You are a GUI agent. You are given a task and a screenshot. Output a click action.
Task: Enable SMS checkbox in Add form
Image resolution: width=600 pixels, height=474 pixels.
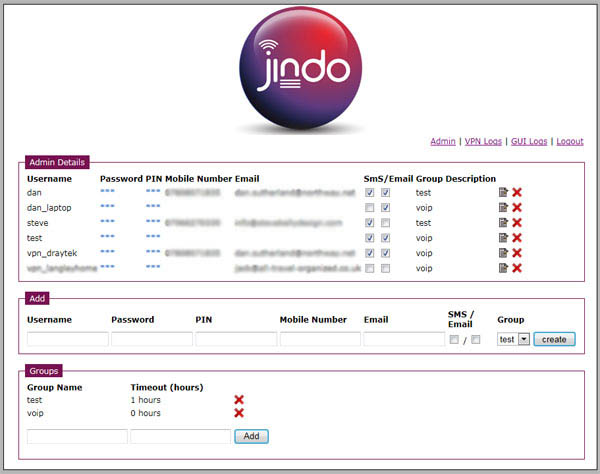point(454,339)
